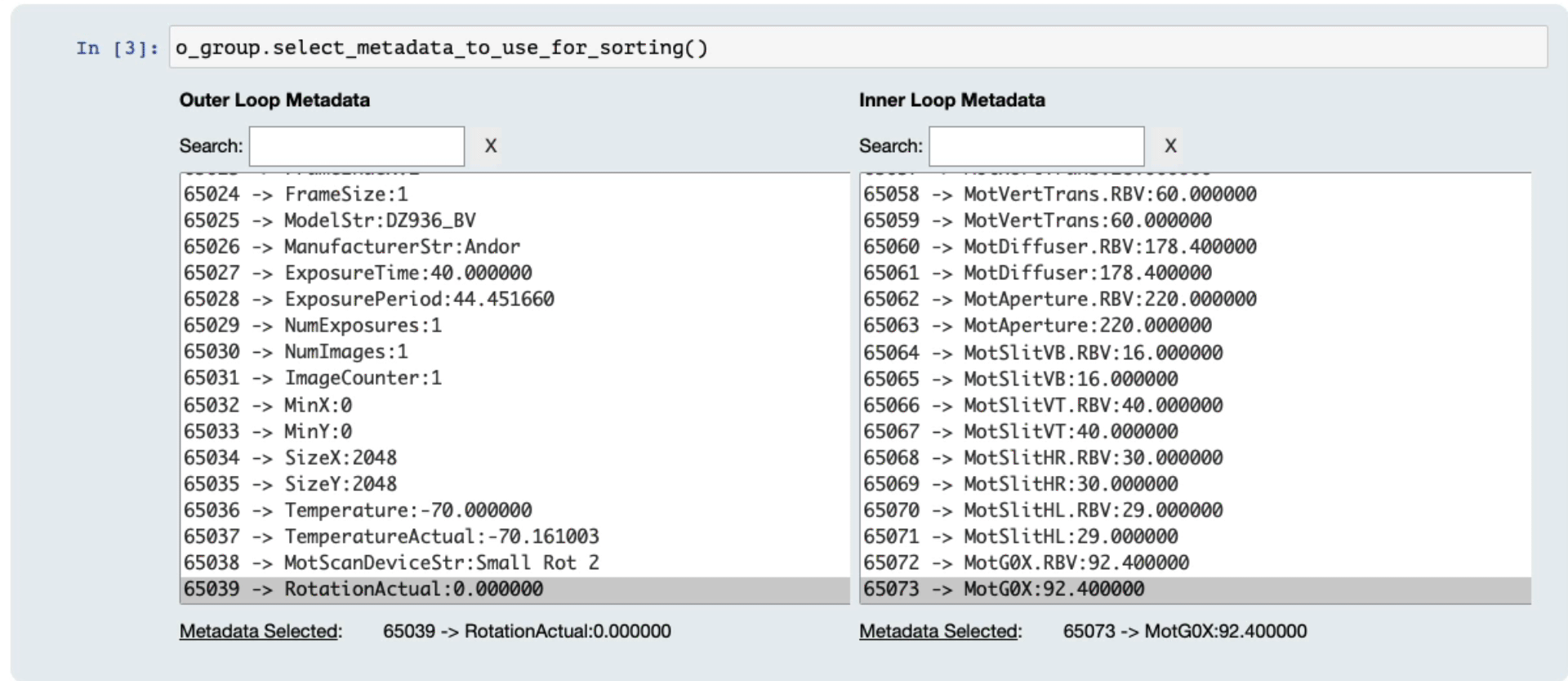Select MotSlitHR:30.000000 entry
The image size is (1568, 681).
tap(1071, 484)
